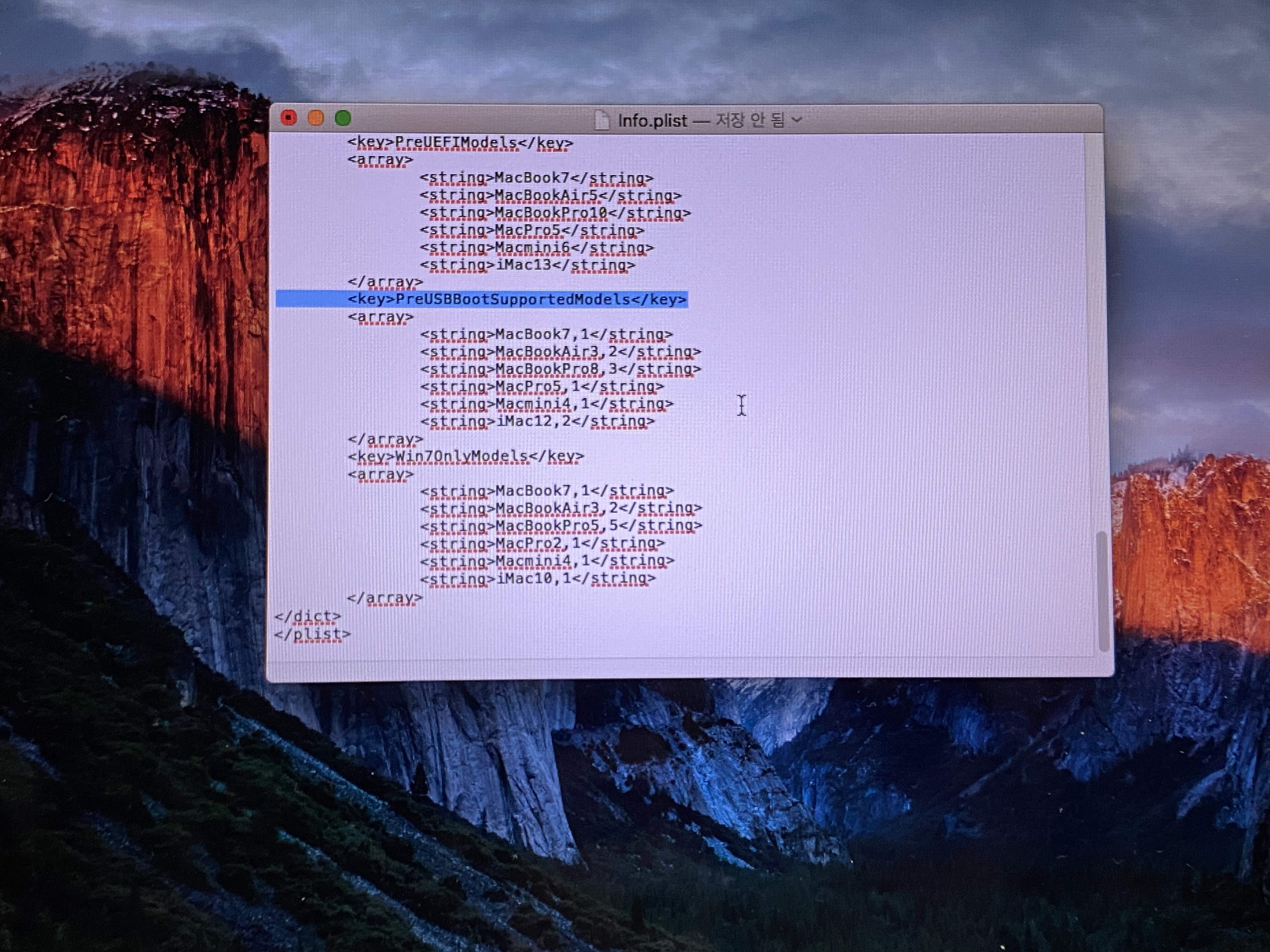Close the Info.plist window
Image resolution: width=1270 pixels, height=952 pixels.
(289, 118)
